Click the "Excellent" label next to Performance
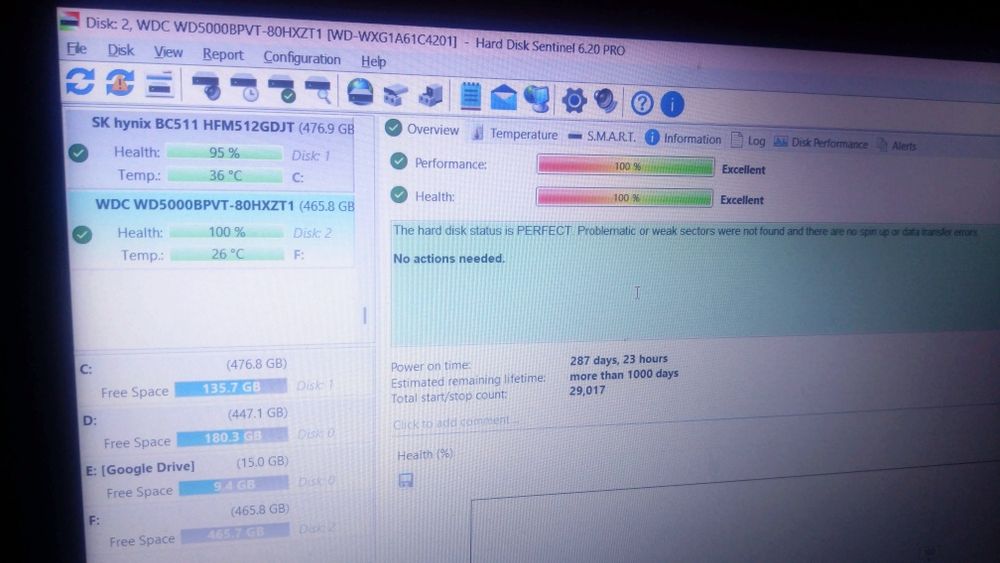This screenshot has width=1000, height=563. coord(743,170)
